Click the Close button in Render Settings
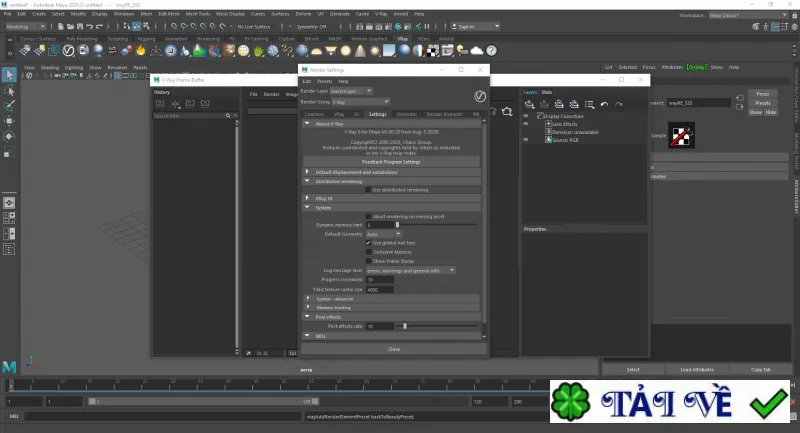Viewport: 800px width, 433px height. pos(393,349)
